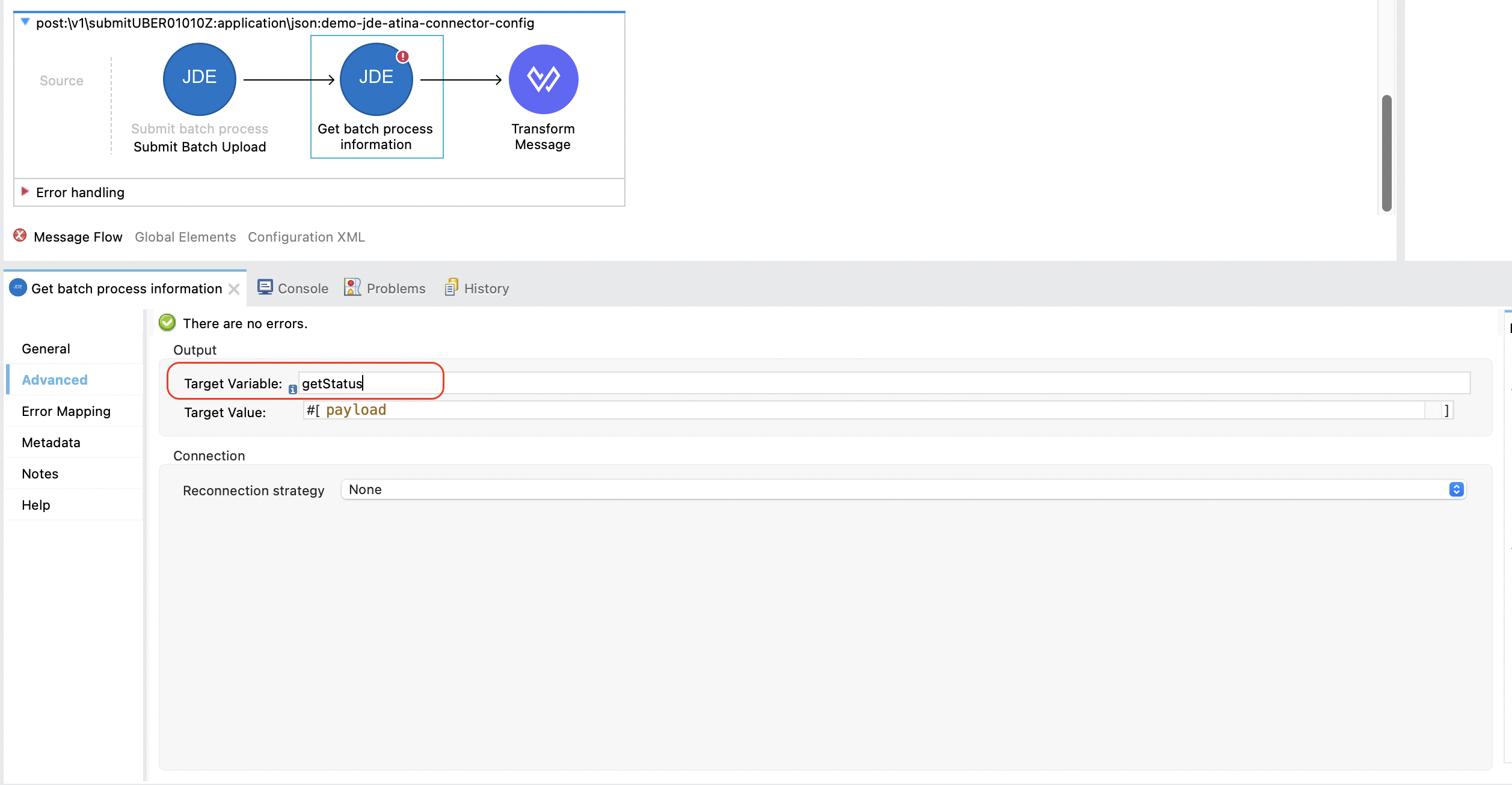1512x785 pixels.
Task: Open the Metadata section
Action: tap(51, 443)
